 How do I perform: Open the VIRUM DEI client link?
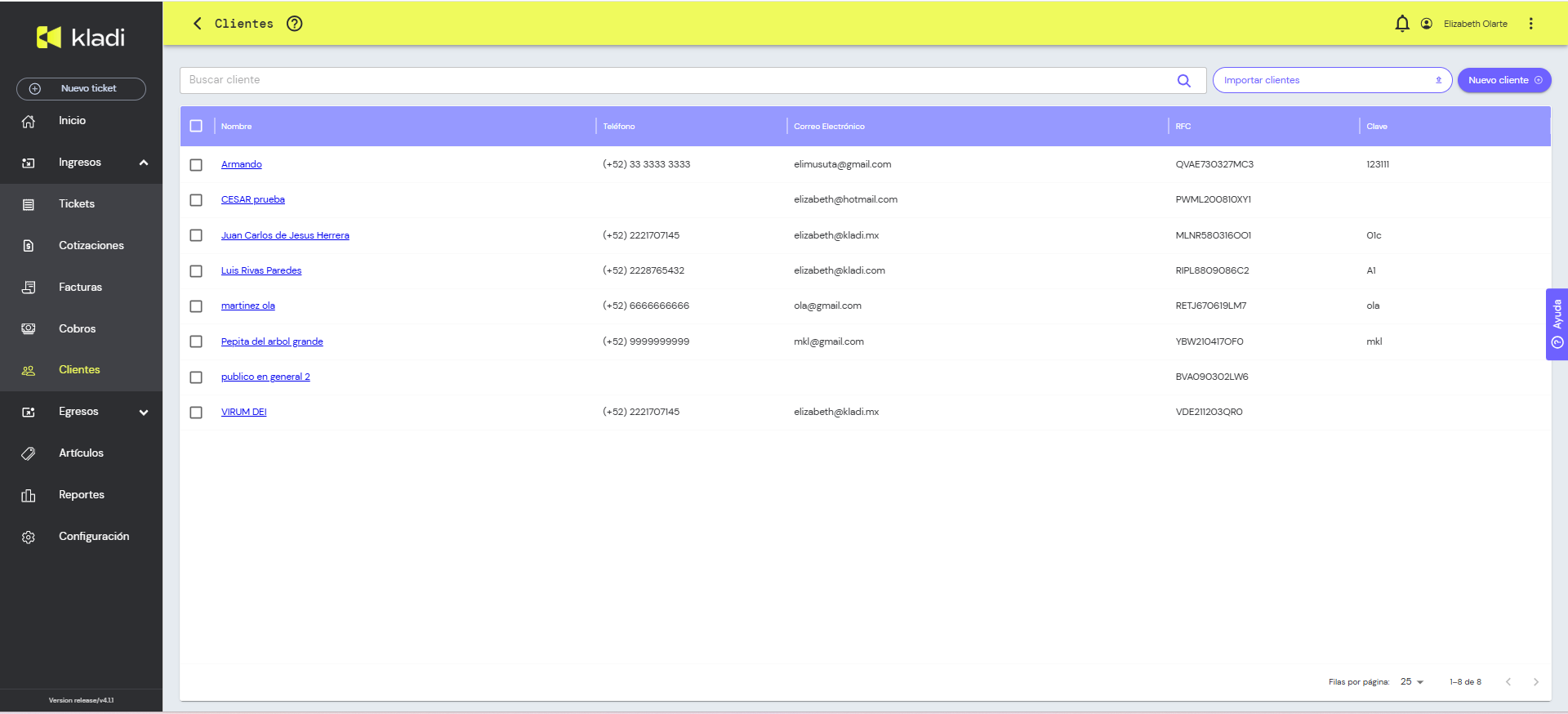pos(244,412)
